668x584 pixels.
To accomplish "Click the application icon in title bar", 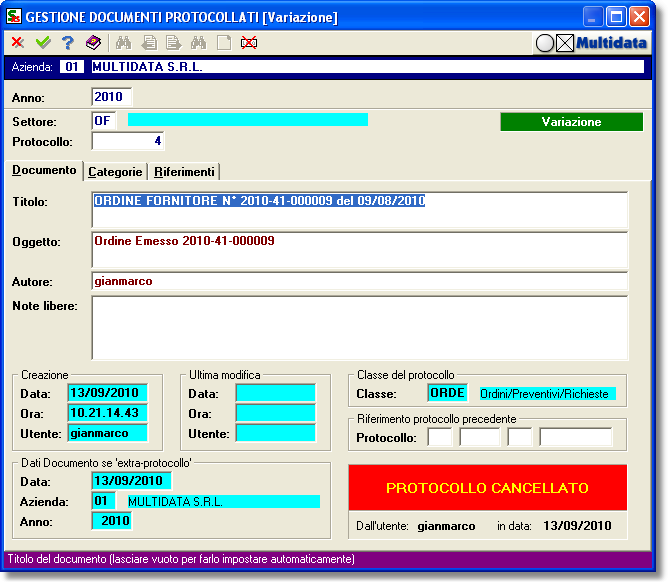I will coord(14,17).
